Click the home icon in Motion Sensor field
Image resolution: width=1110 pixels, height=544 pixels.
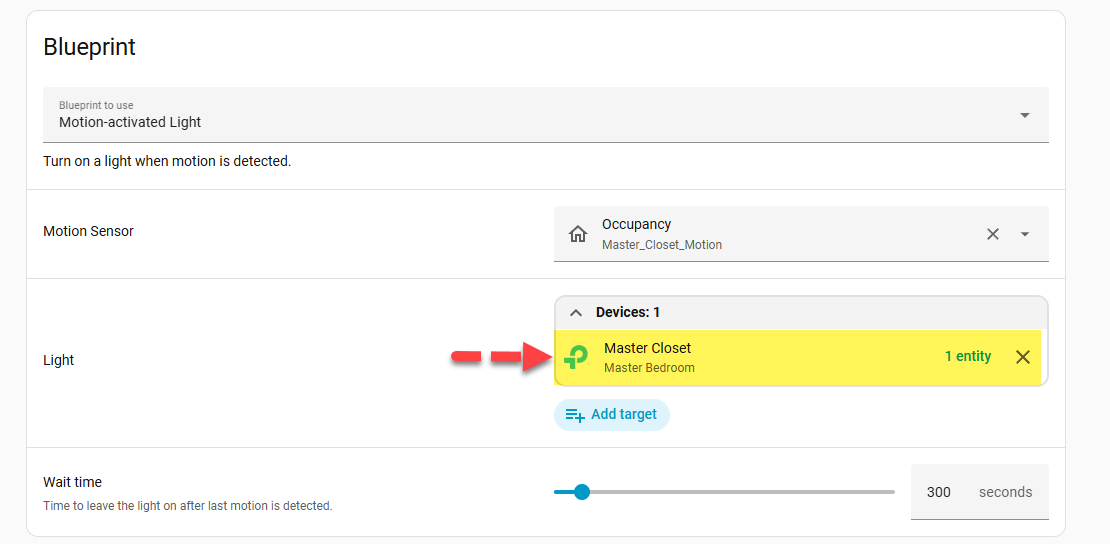coord(578,234)
